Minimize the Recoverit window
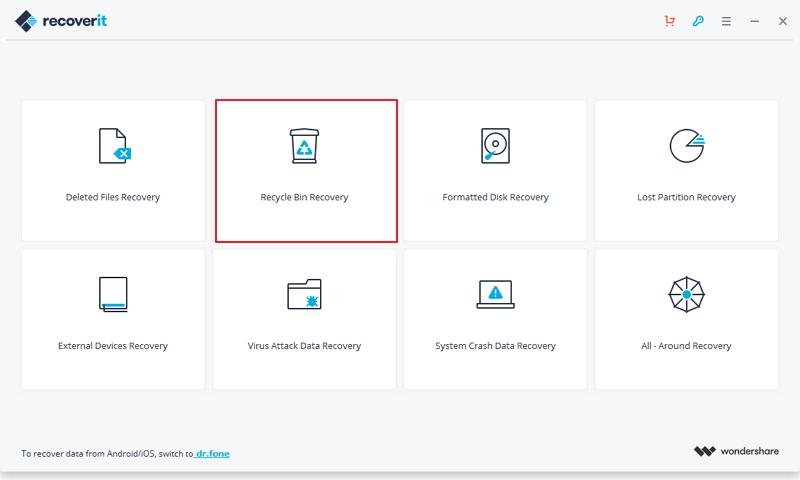 (755, 21)
